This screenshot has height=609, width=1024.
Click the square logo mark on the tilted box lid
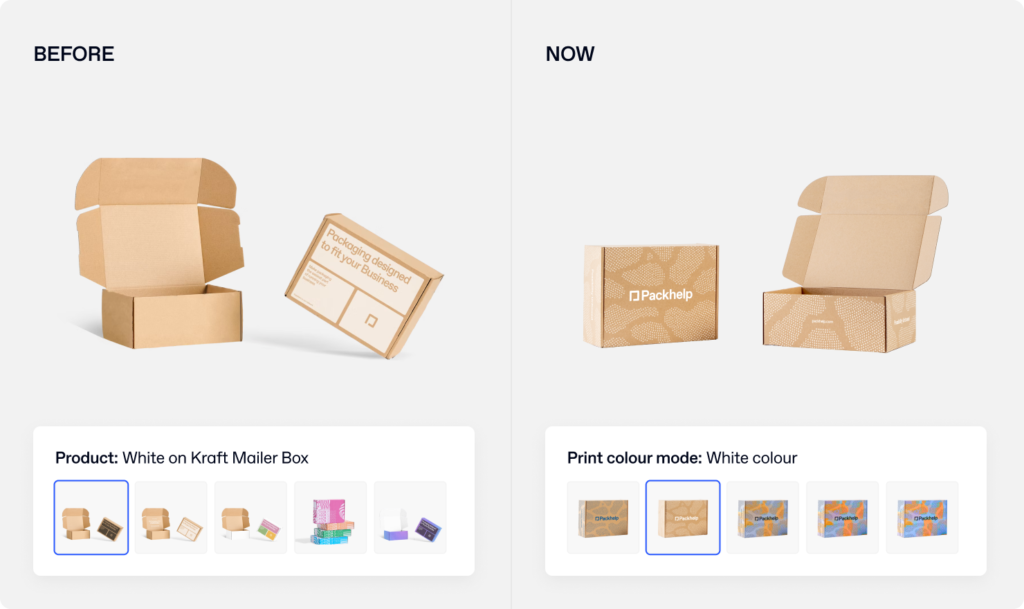371,320
